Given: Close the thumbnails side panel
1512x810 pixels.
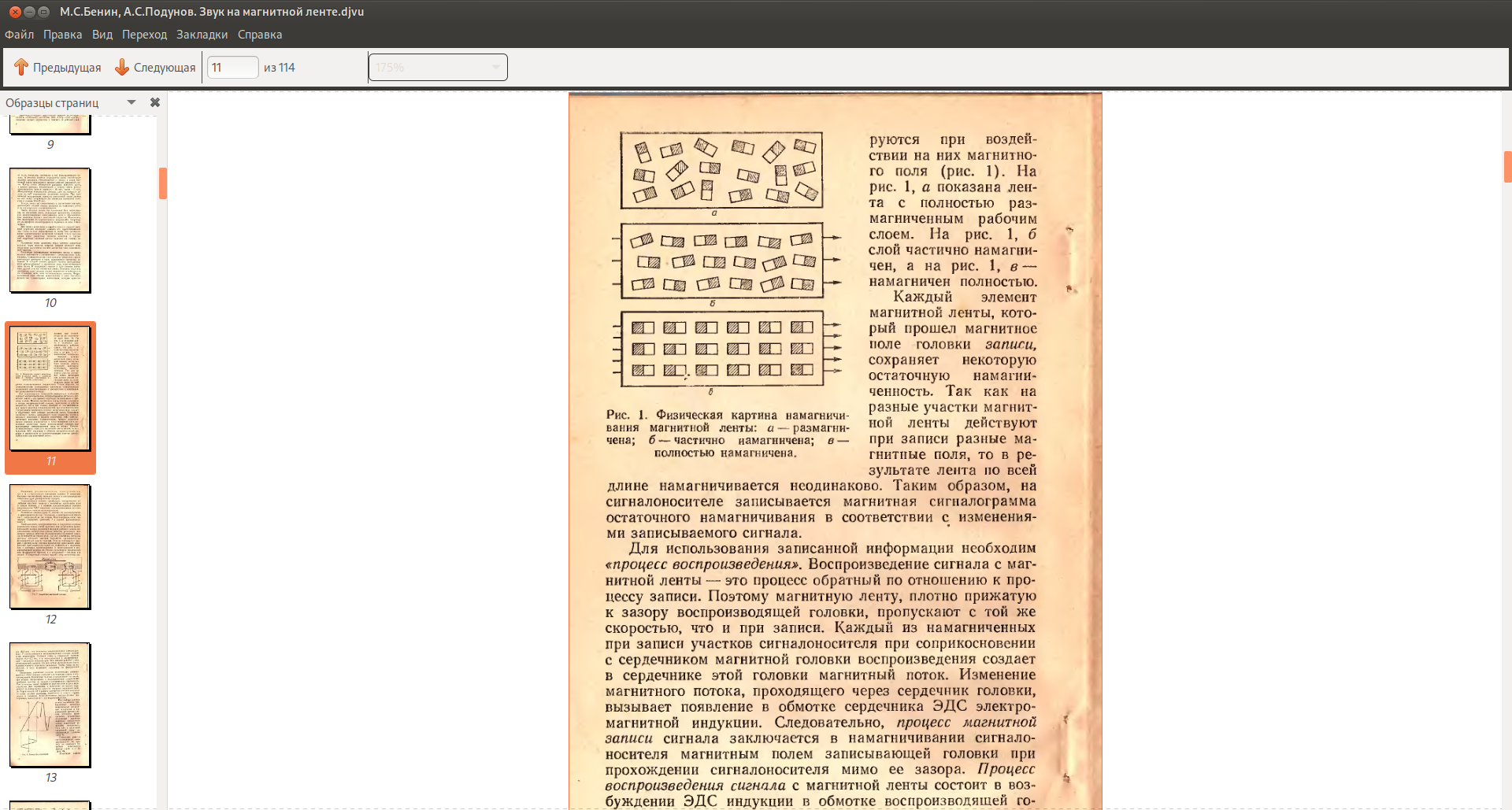Looking at the screenshot, I should (x=155, y=102).
